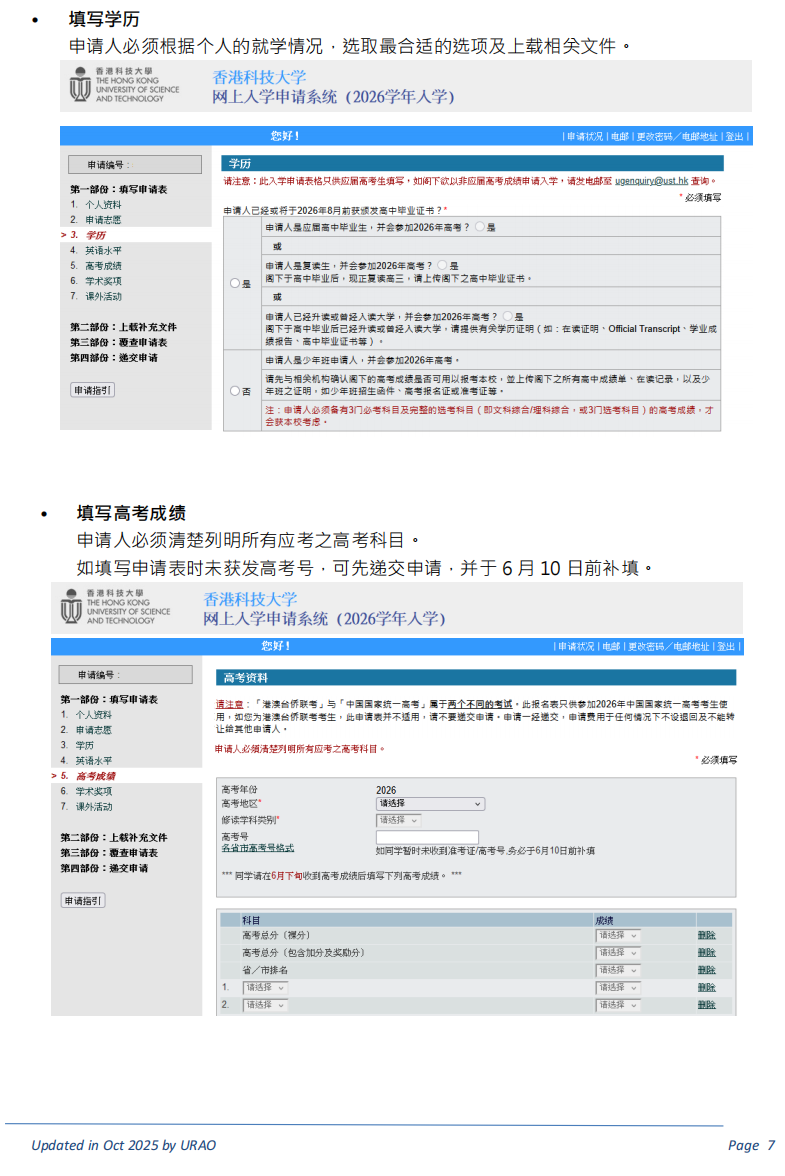This screenshot has height=1176, width=785.
Task: Open the 成绩 dropdown for 高考总分（包含加分及奖励分）
Action: pos(618,952)
